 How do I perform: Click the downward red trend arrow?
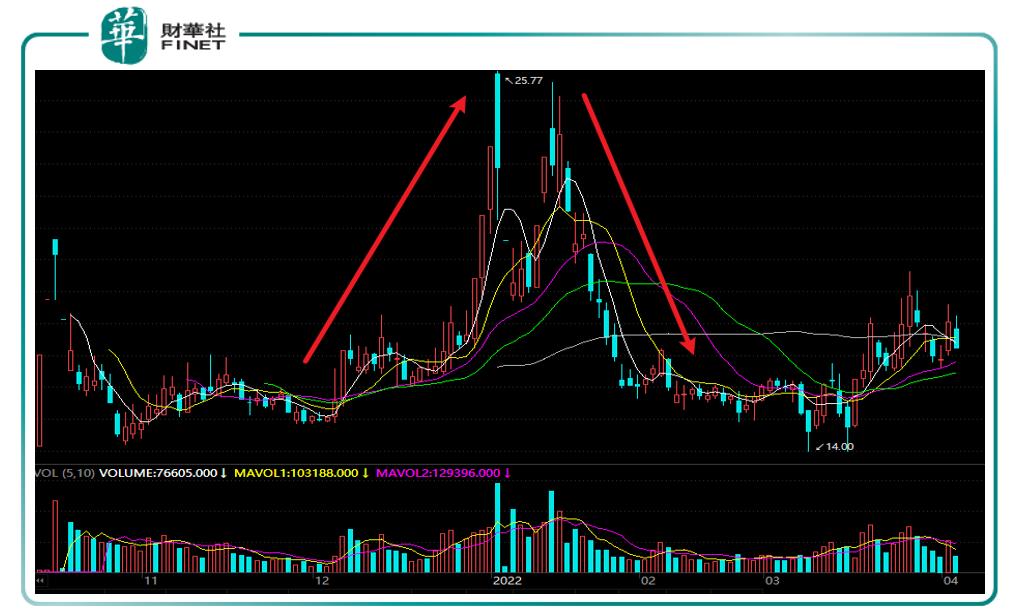point(637,221)
